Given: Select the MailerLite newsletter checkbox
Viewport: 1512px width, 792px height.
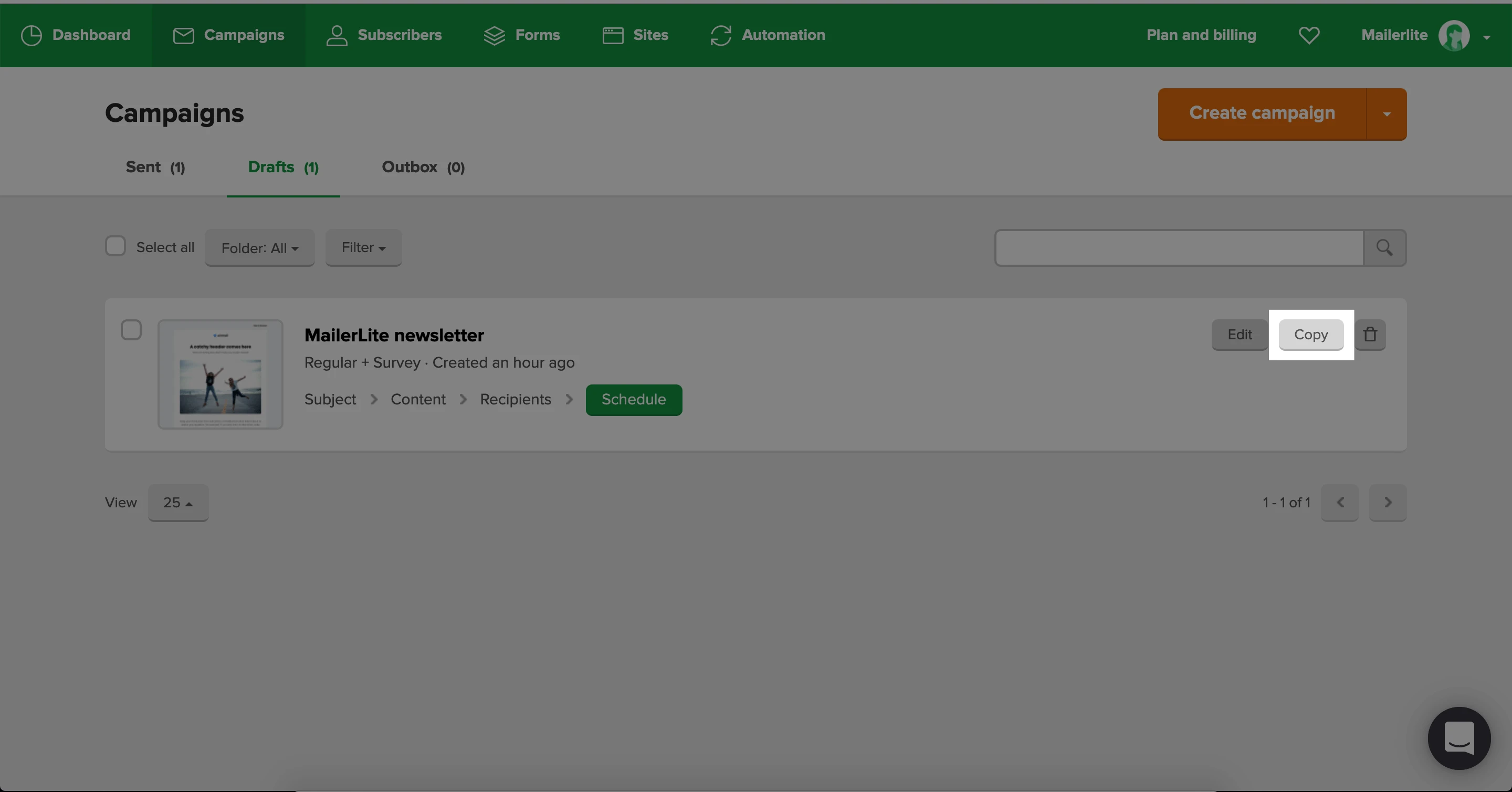Looking at the screenshot, I should pos(131,330).
